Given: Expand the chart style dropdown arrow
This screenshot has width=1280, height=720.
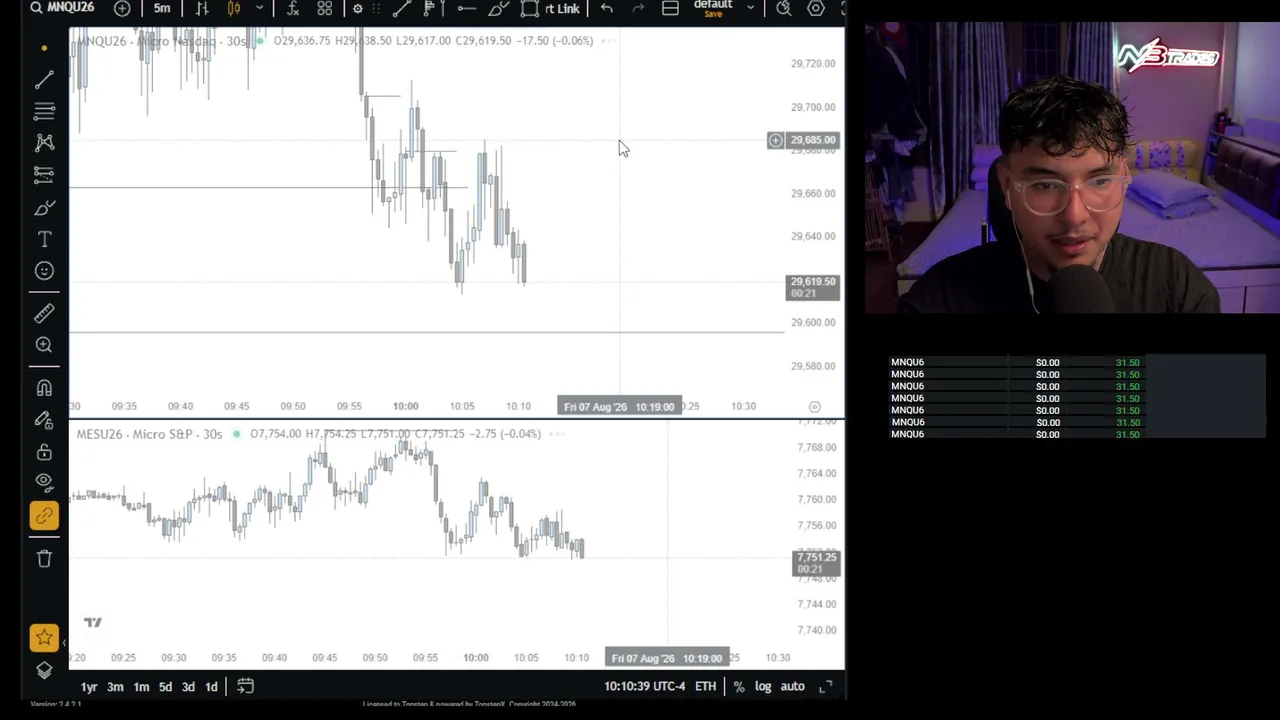Looking at the screenshot, I should [259, 8].
